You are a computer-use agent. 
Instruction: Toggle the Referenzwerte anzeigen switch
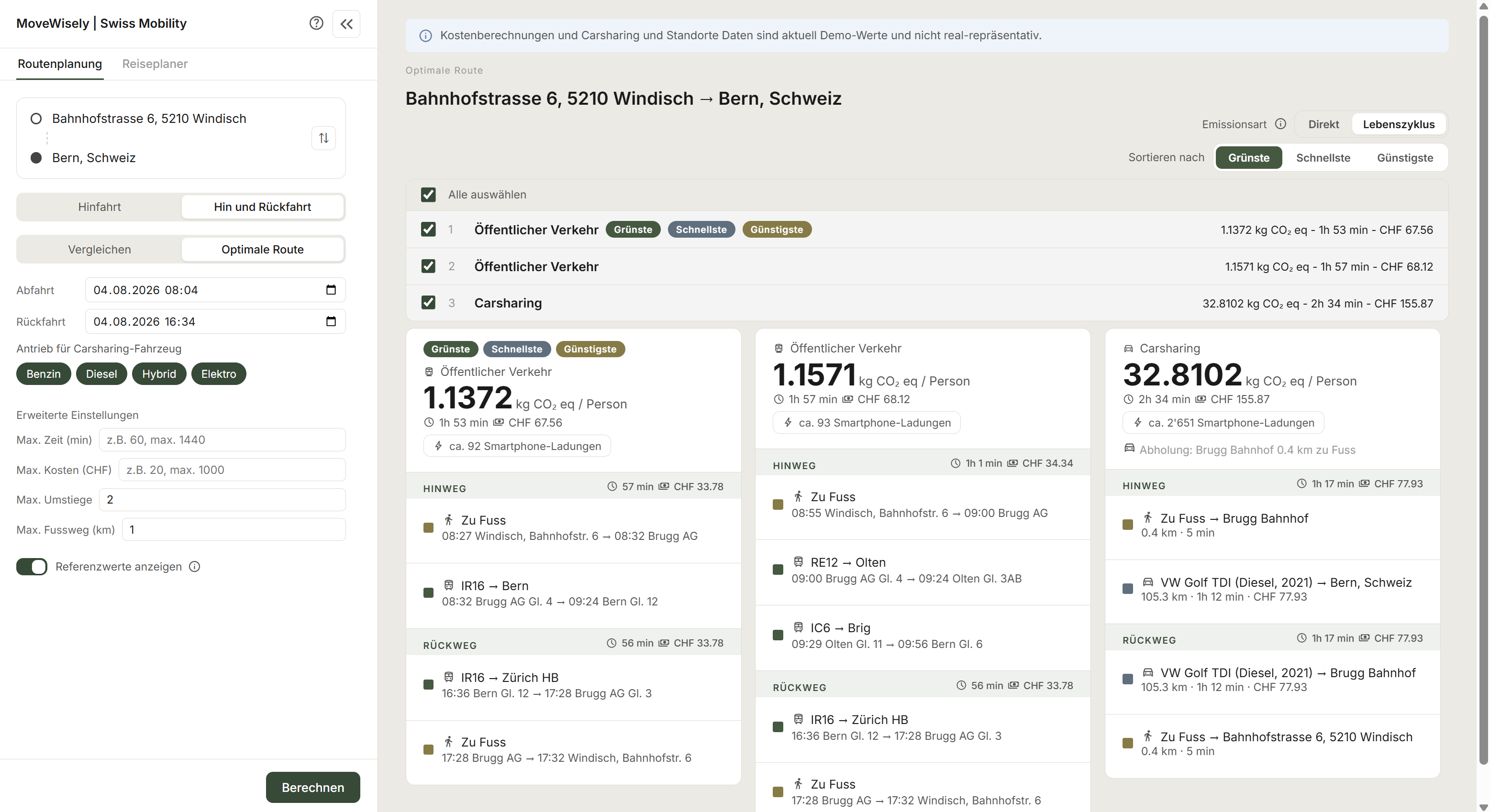[x=32, y=566]
